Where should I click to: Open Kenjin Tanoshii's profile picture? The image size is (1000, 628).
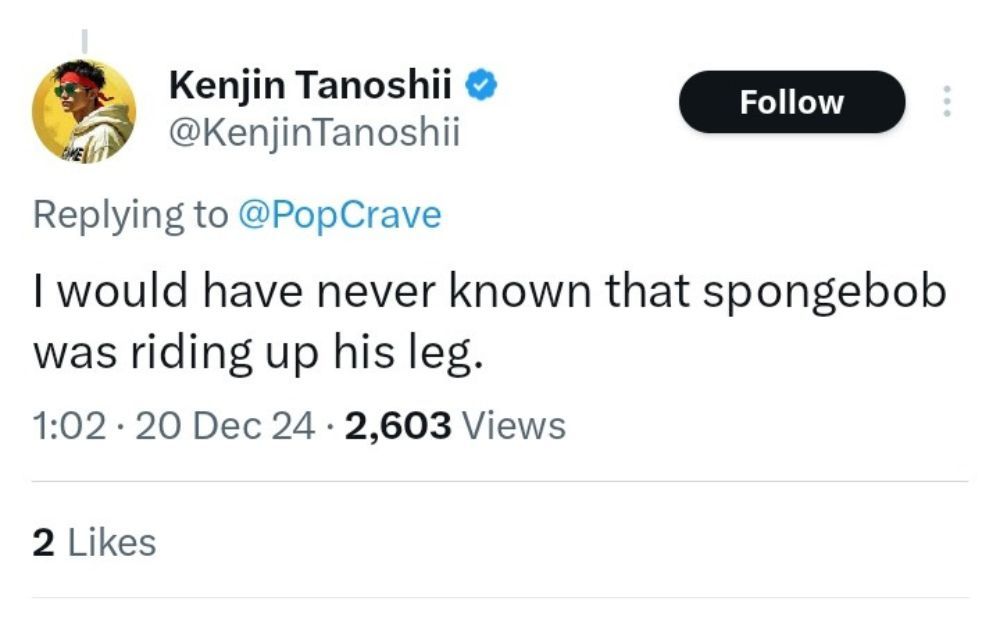84,111
